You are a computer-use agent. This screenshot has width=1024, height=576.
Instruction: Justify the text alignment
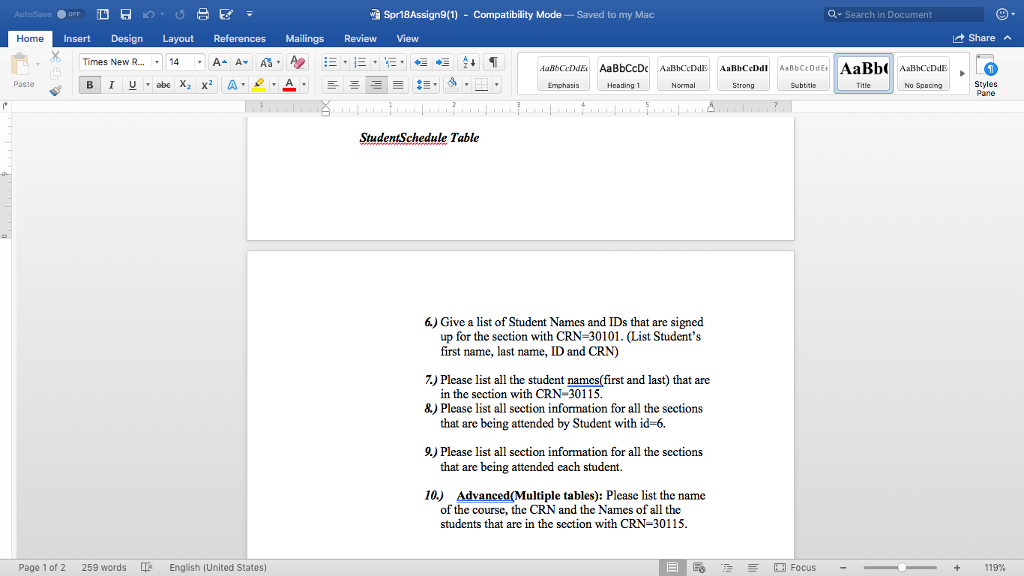click(397, 85)
